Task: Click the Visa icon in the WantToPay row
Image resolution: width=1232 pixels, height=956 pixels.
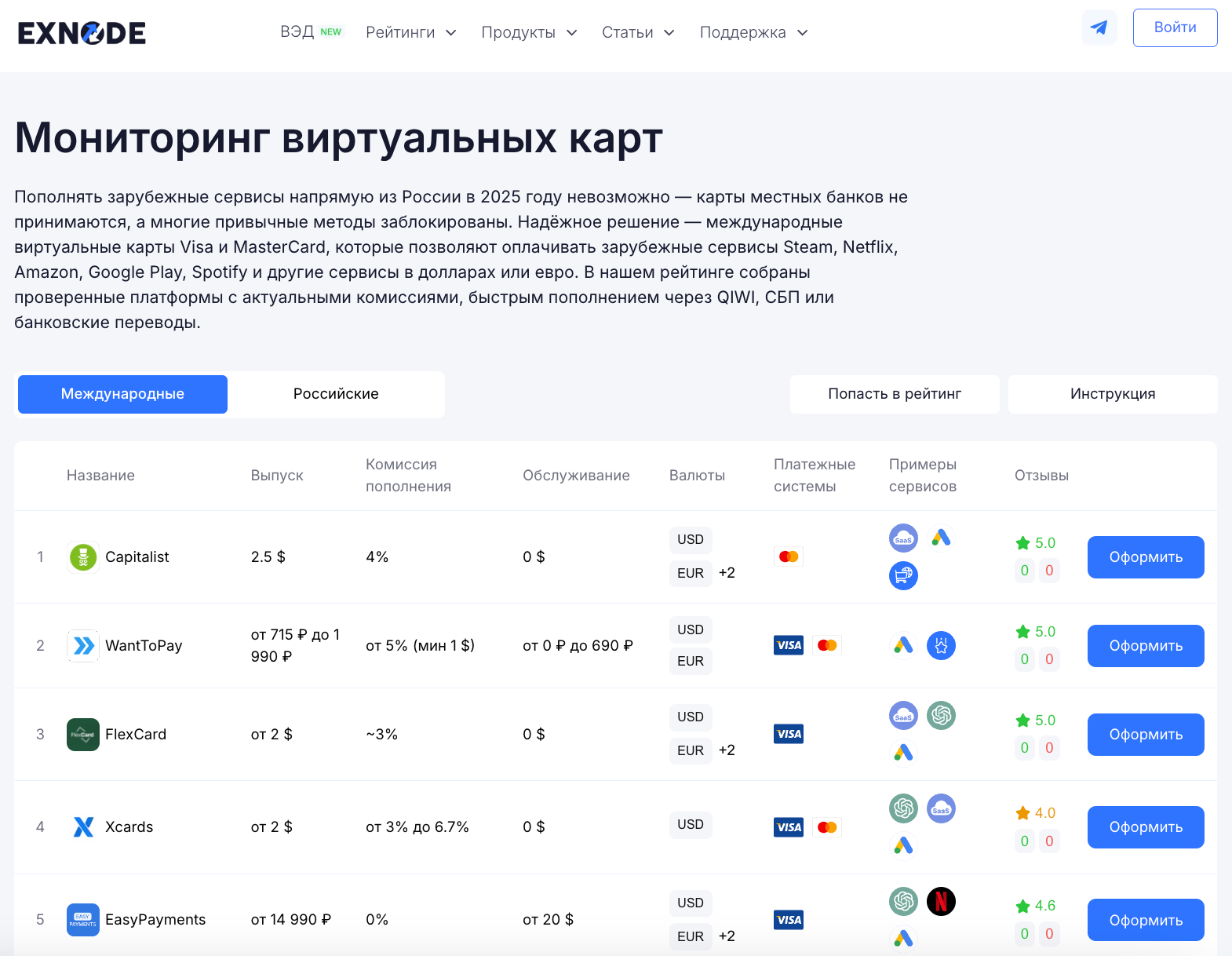Action: coord(789,645)
